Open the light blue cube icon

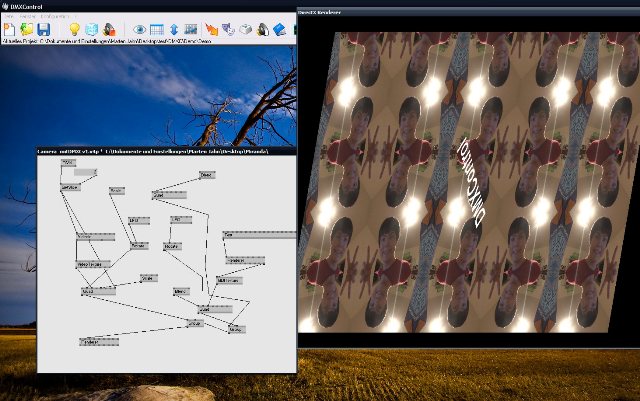coord(91,30)
